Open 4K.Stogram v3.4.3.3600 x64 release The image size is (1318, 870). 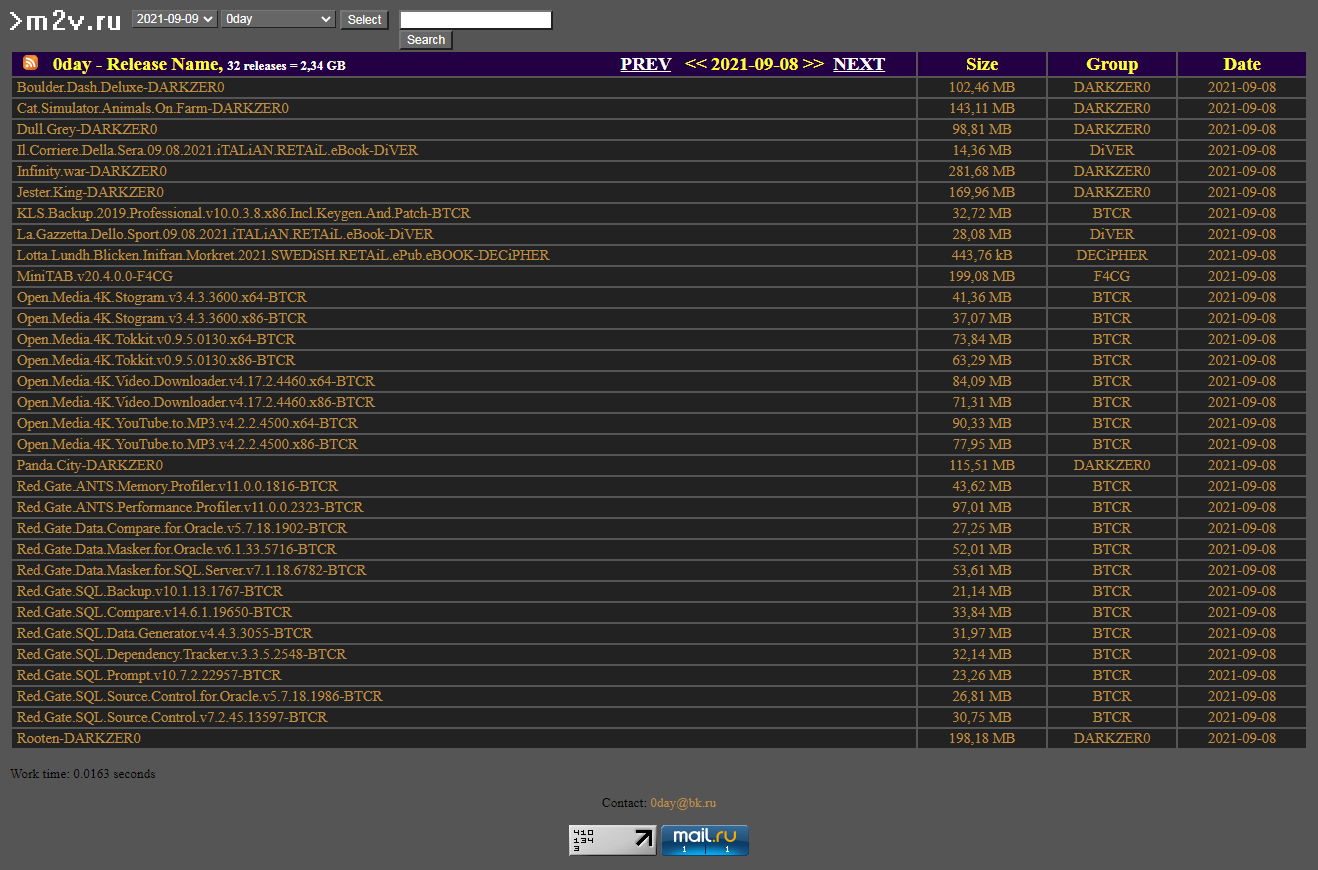162,297
